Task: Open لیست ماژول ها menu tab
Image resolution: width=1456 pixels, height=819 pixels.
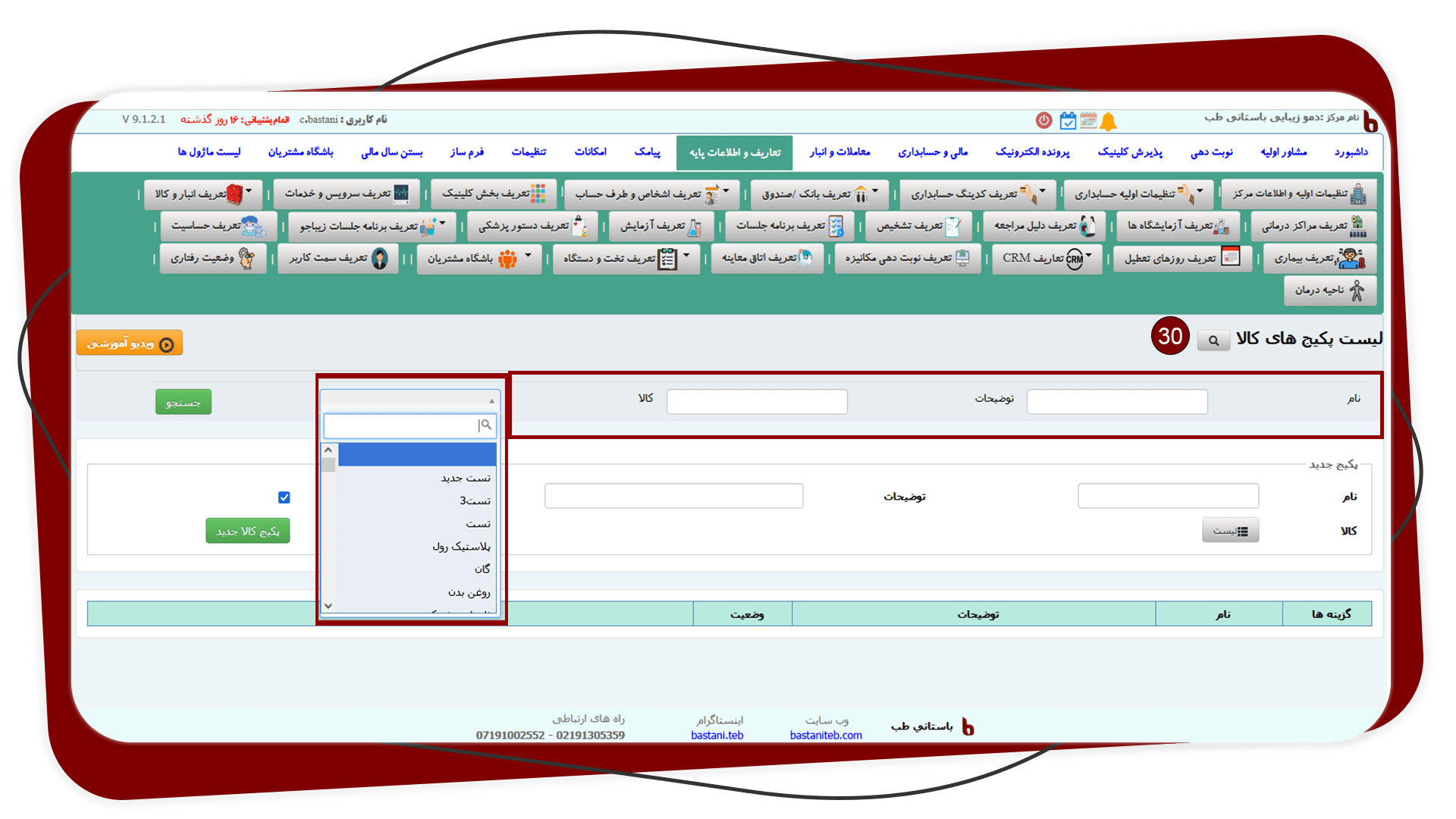Action: [x=209, y=152]
